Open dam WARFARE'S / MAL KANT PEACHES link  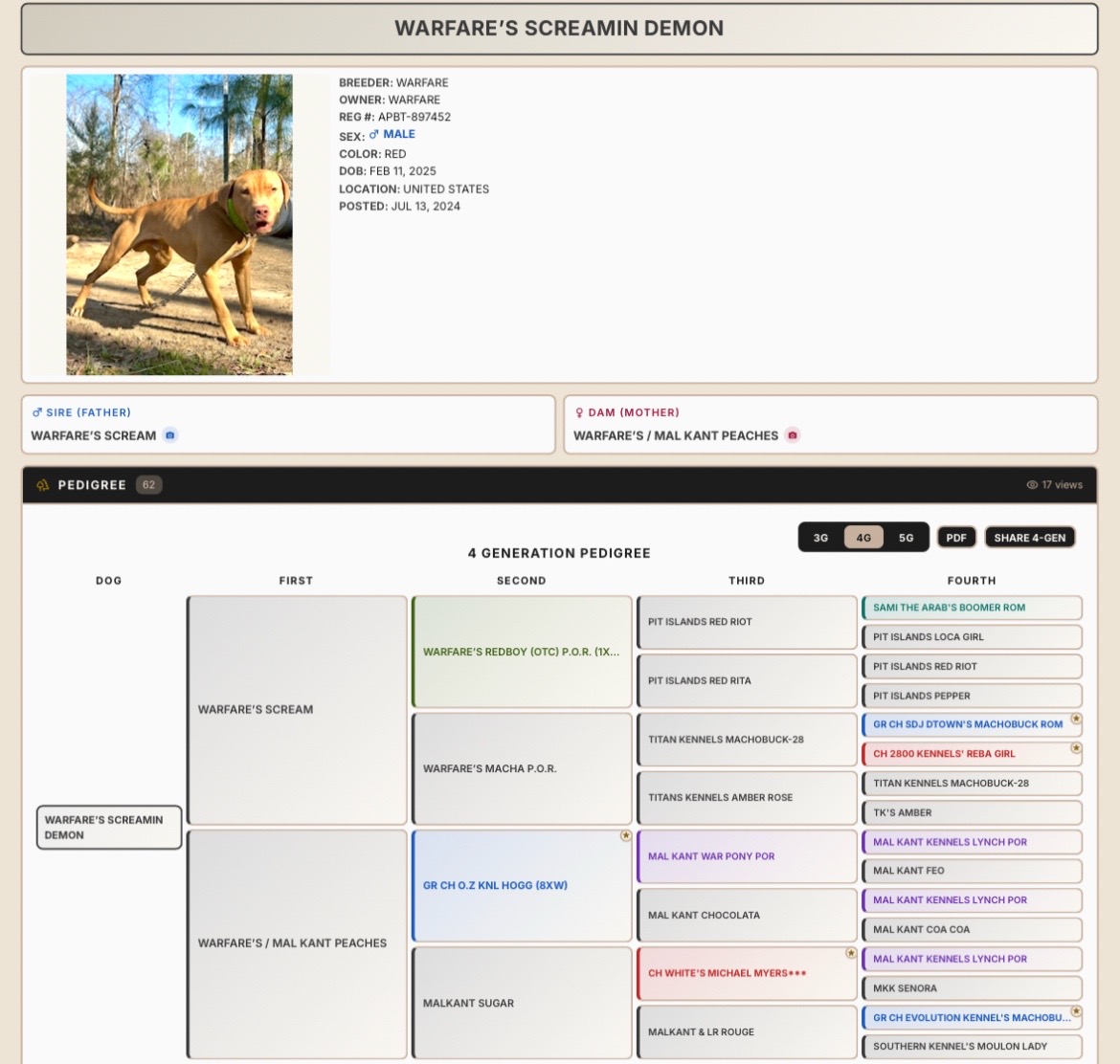pyautogui.click(x=676, y=435)
